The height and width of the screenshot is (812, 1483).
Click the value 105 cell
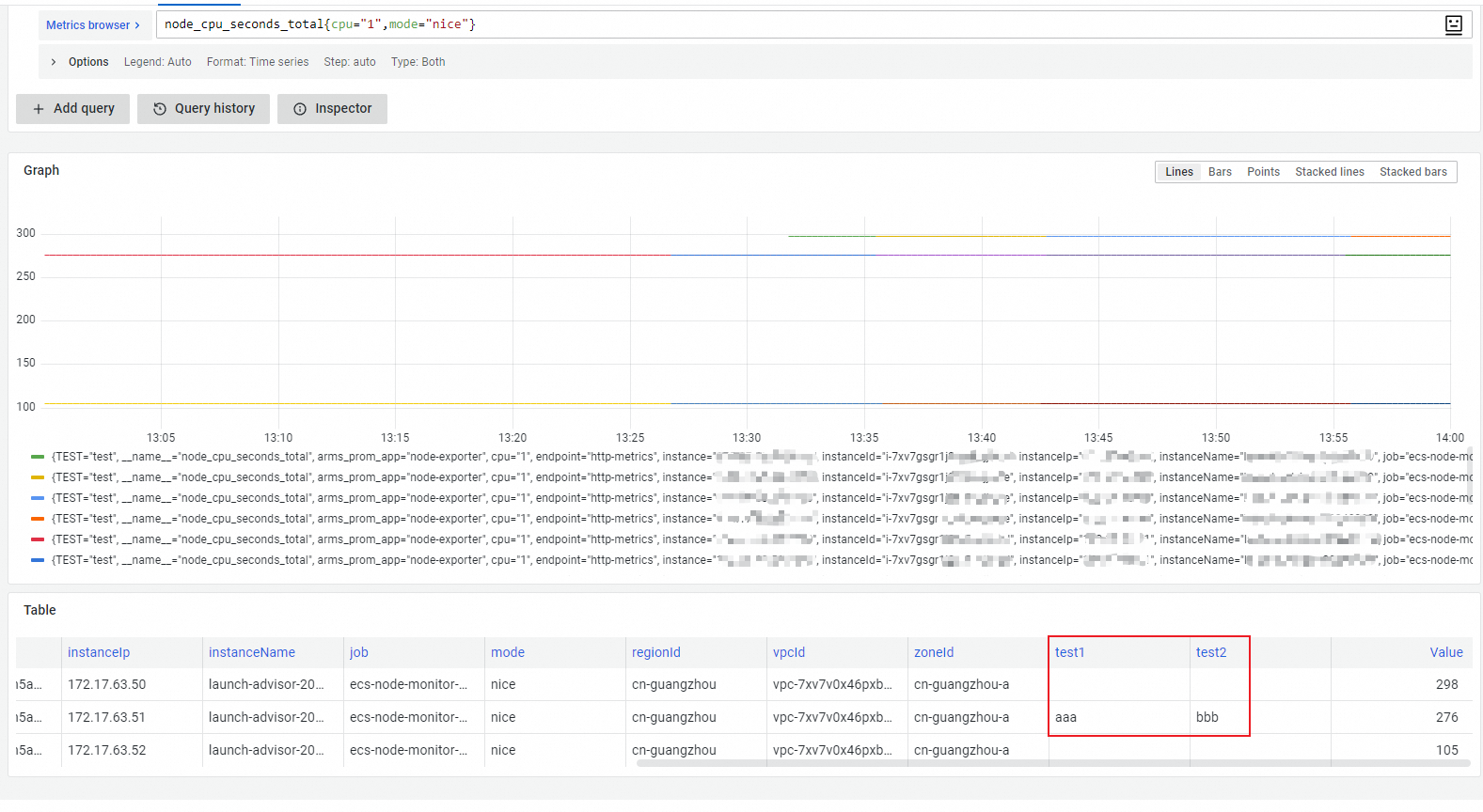[x=1402, y=750]
